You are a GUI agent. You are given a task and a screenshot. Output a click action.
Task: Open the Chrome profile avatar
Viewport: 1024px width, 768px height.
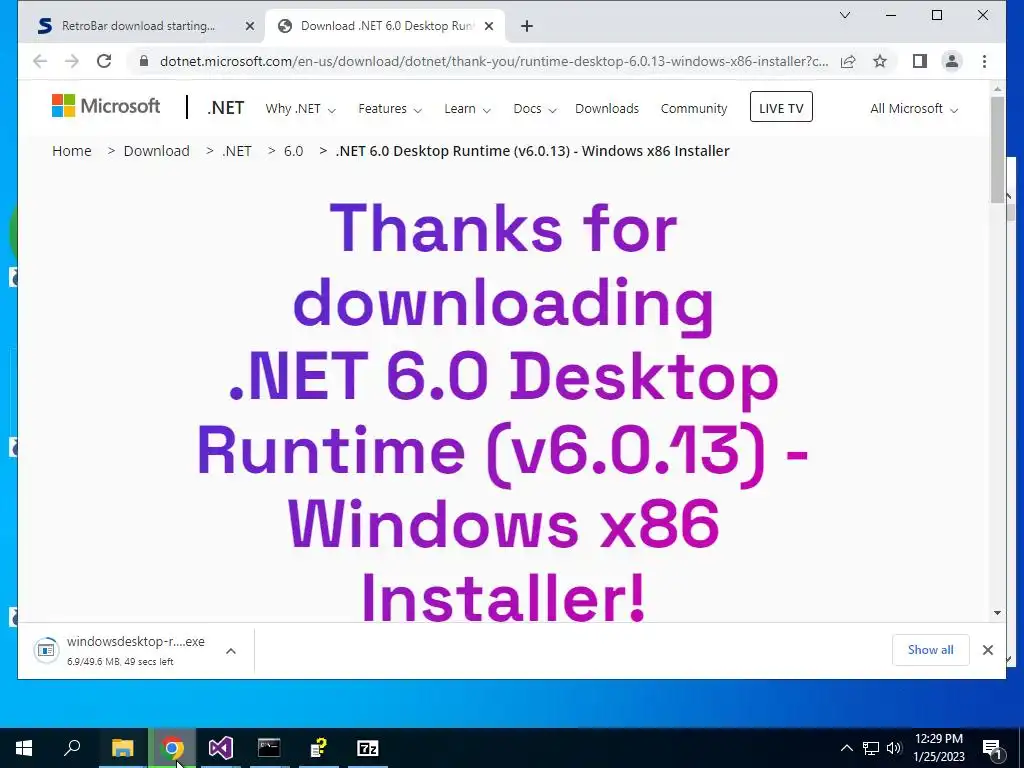[952, 61]
